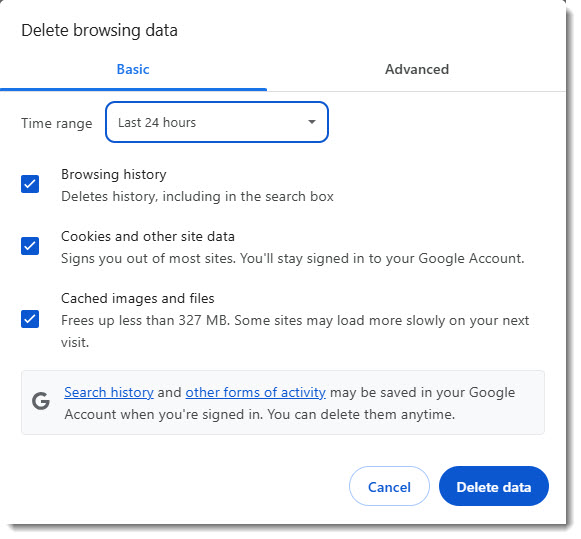Open the other forms of activity link
The width and height of the screenshot is (581, 539).
pos(256,392)
